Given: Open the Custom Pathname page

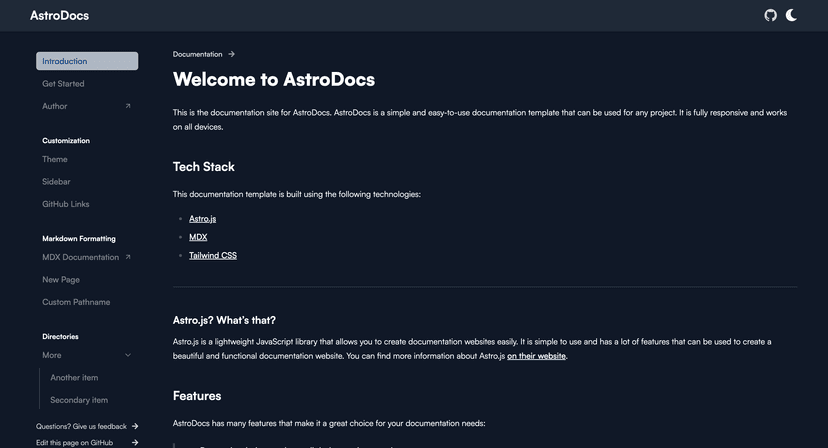Looking at the screenshot, I should pos(76,302).
